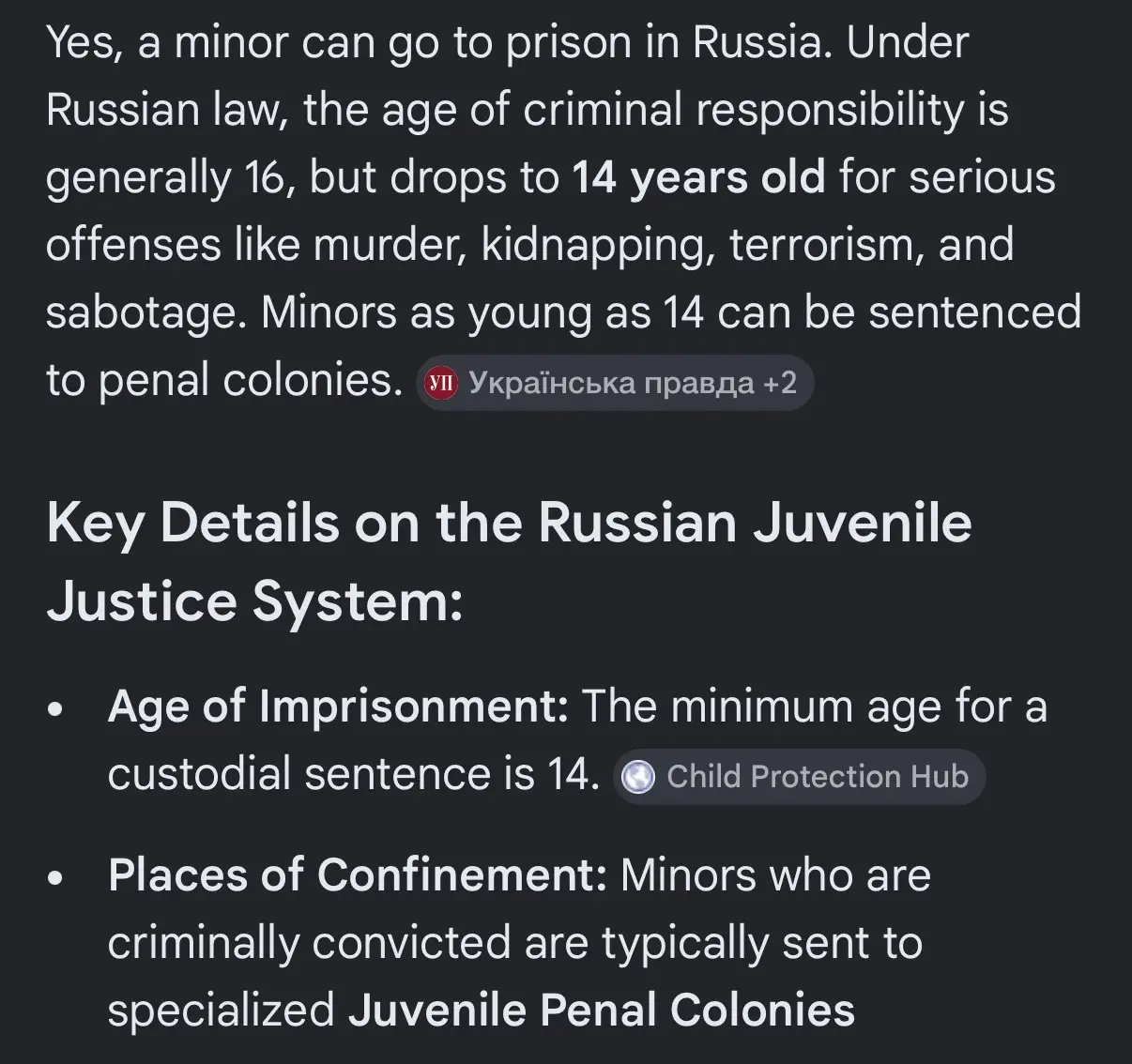The height and width of the screenshot is (1064, 1132).
Task: Click the bold 'Juvenile Penal Colonies' text
Action: click(x=602, y=1011)
